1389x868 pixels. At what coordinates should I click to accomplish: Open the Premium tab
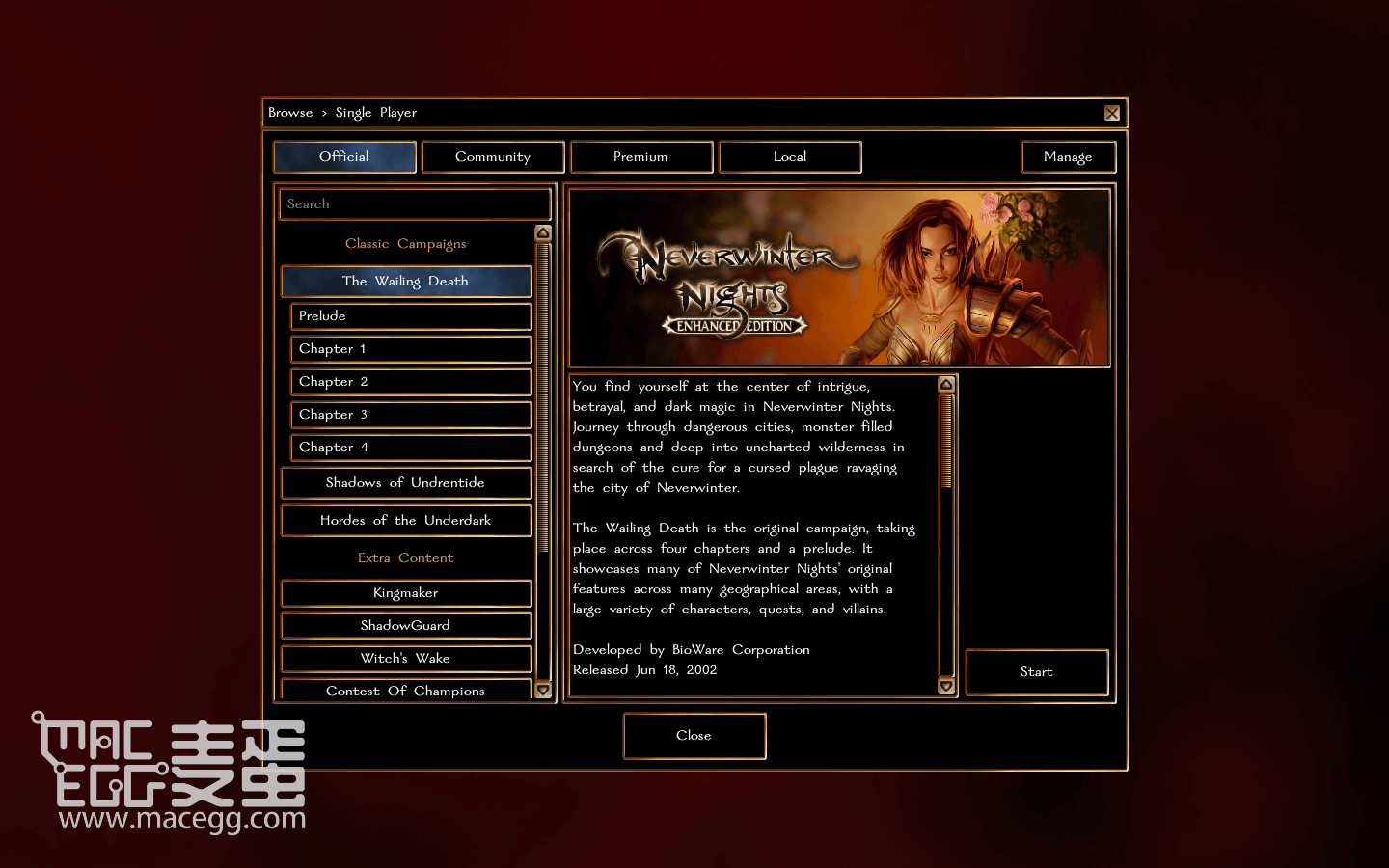(641, 156)
